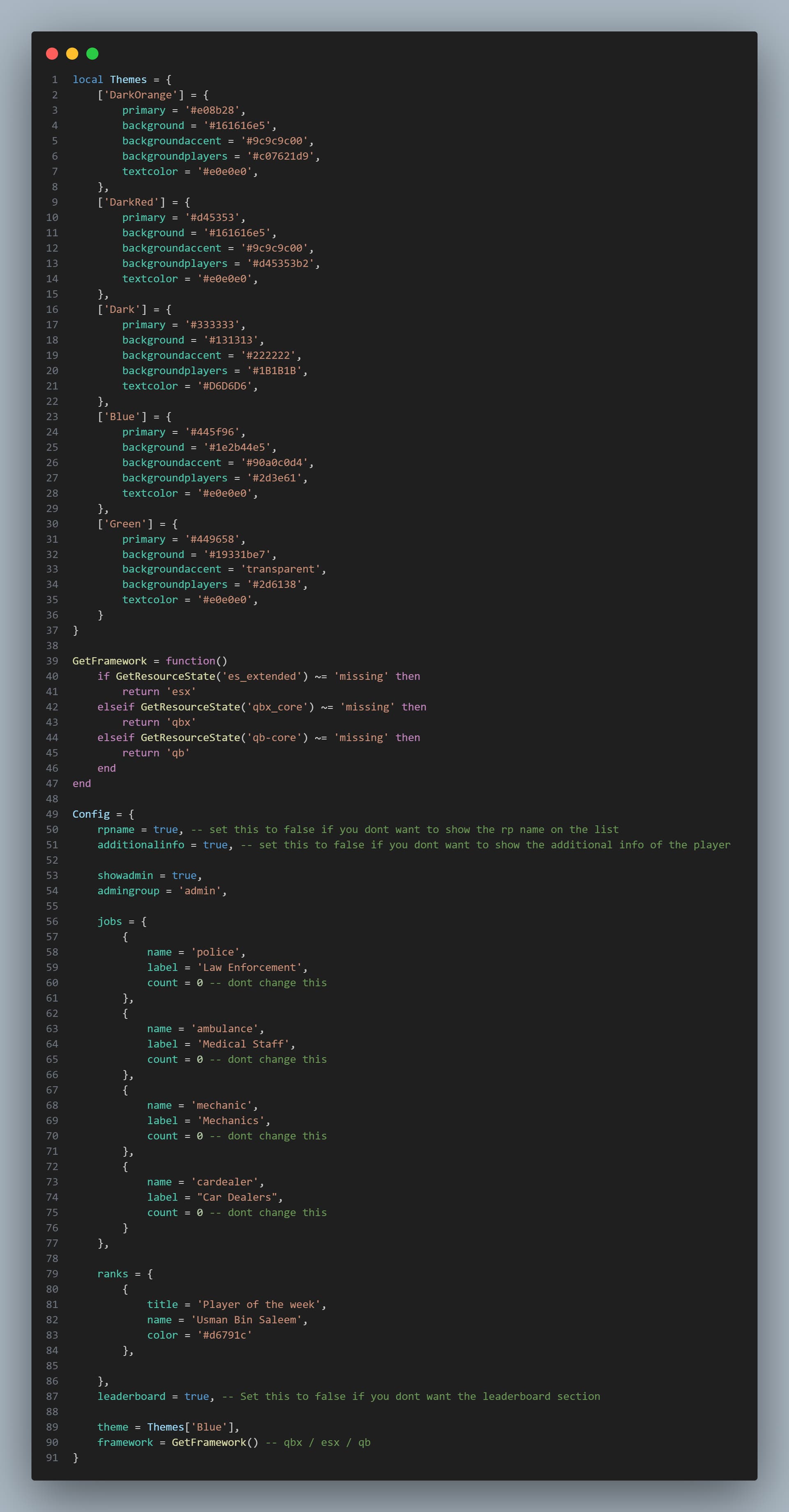Screen dimensions: 789x1512
Task: Click the 'Law Enforcement' label string
Action: 249,967
